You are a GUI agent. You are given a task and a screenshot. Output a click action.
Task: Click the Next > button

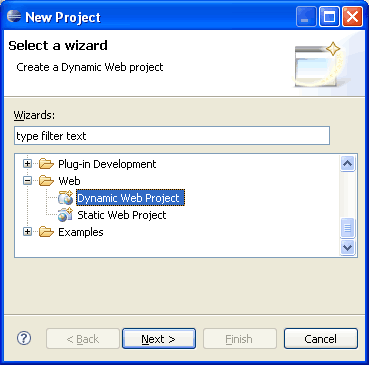[159, 339]
